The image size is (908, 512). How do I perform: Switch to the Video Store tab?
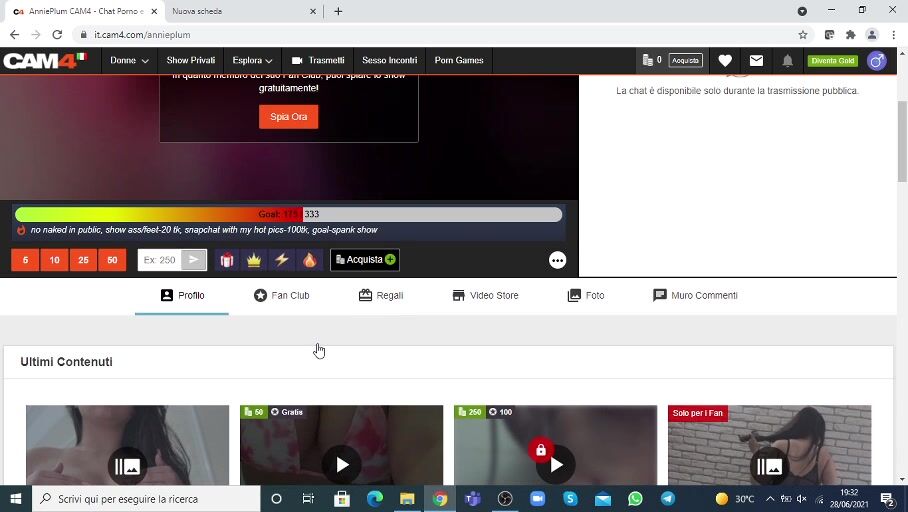pos(485,296)
